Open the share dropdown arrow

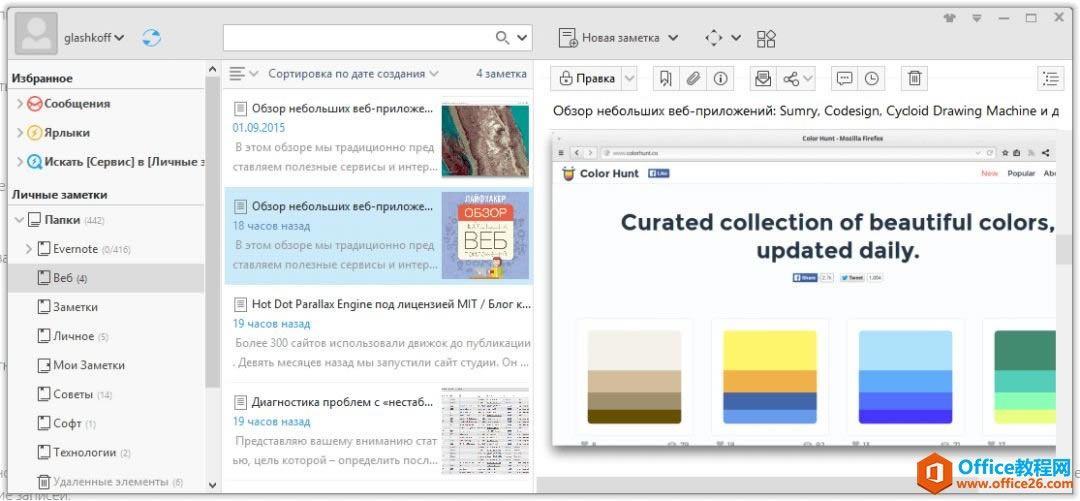point(808,79)
